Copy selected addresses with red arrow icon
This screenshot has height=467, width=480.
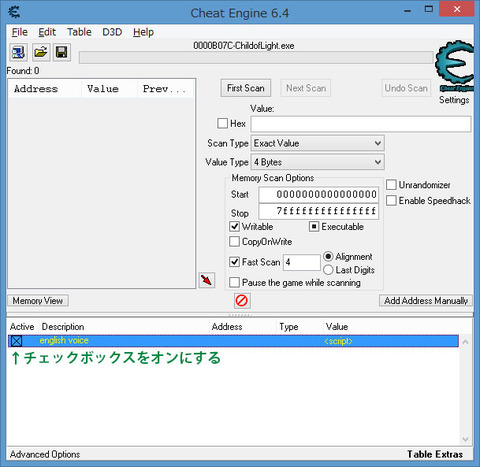(207, 280)
